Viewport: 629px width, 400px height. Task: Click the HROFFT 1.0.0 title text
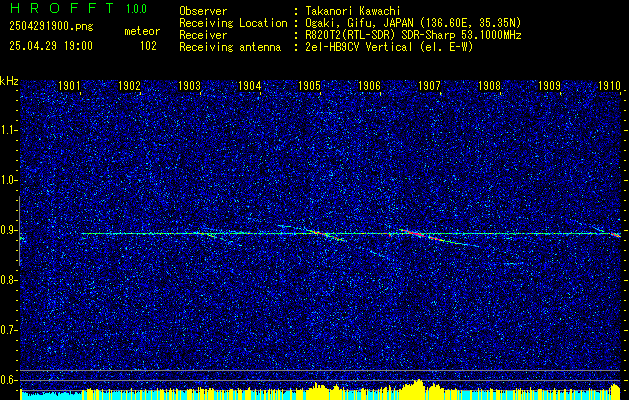pos(78,8)
